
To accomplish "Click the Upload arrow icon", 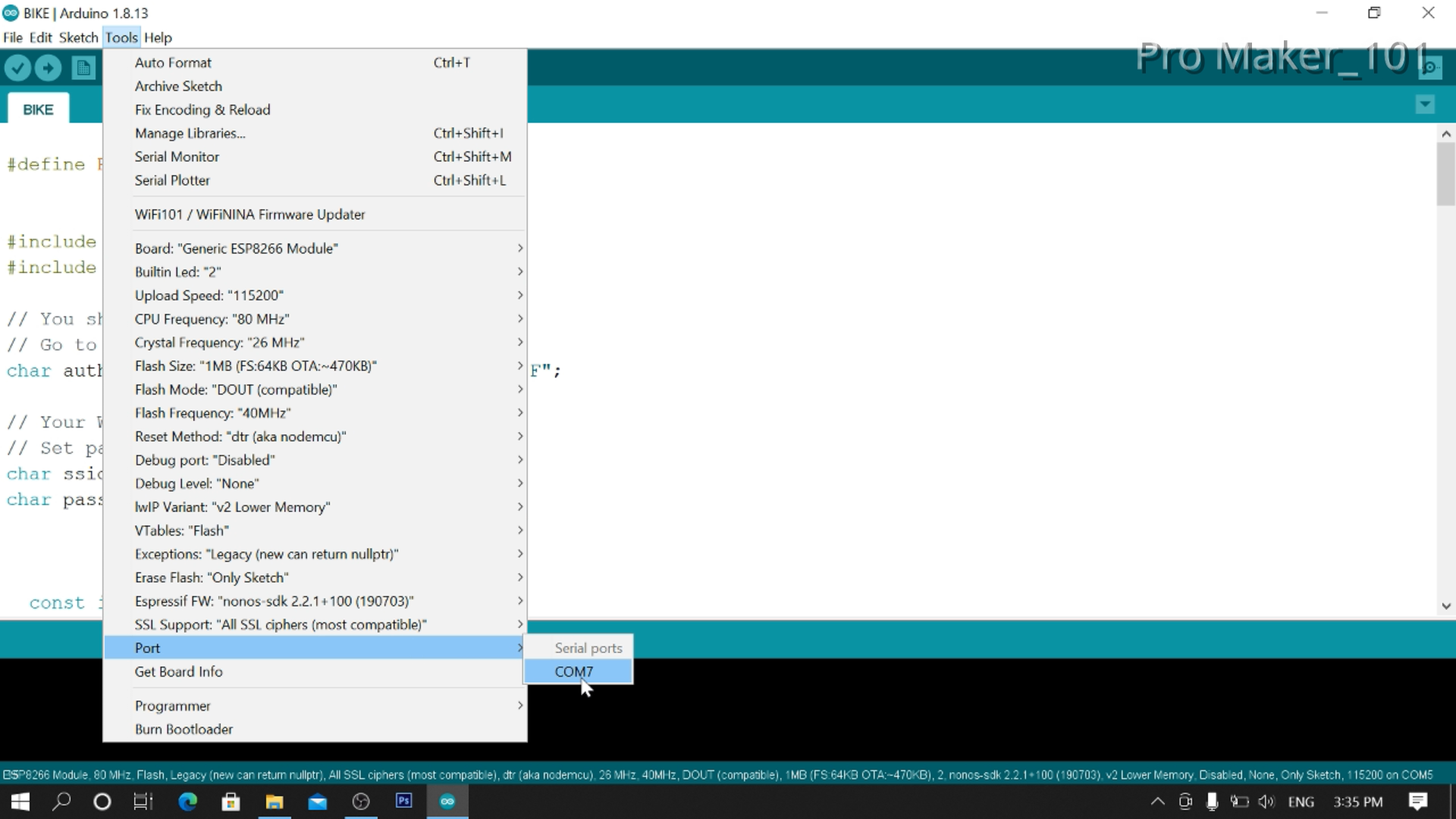I will click(48, 67).
